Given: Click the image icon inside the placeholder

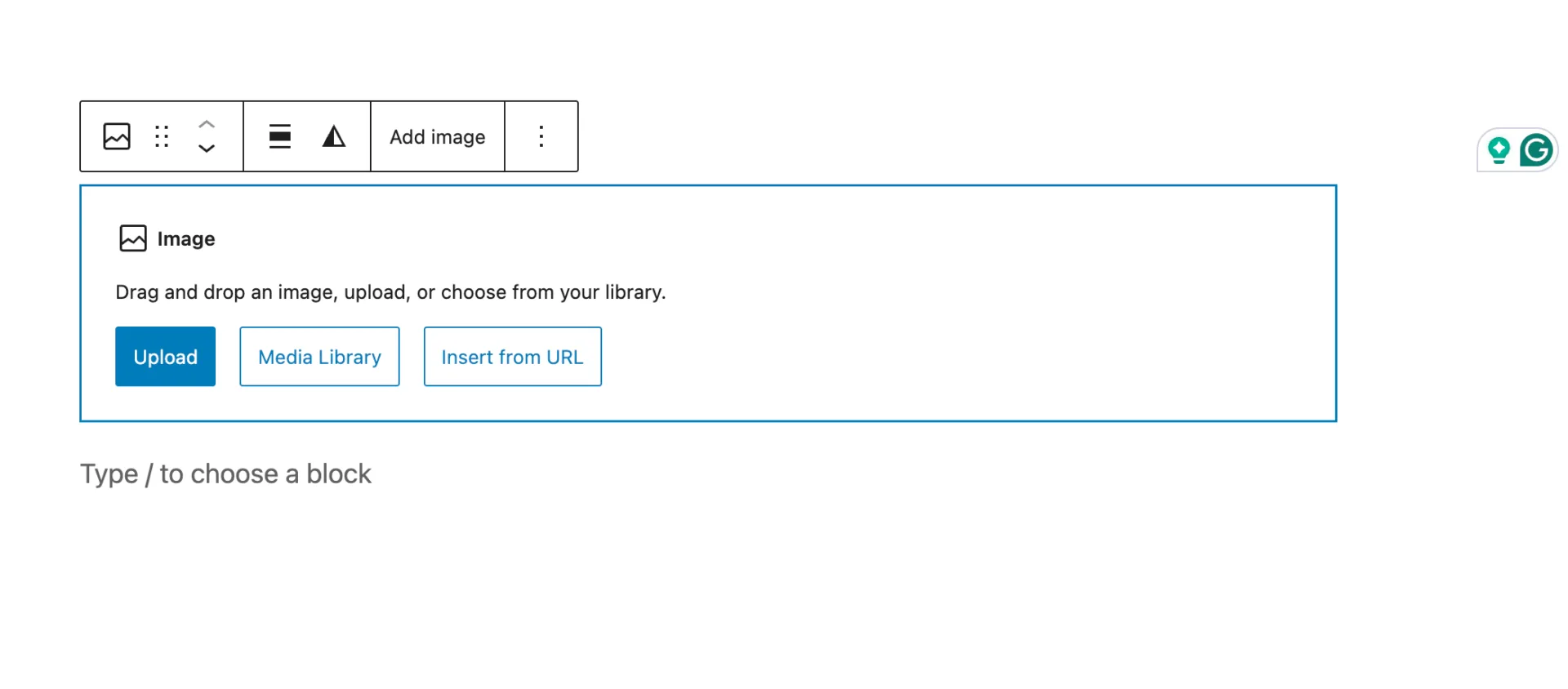Looking at the screenshot, I should tap(133, 238).
